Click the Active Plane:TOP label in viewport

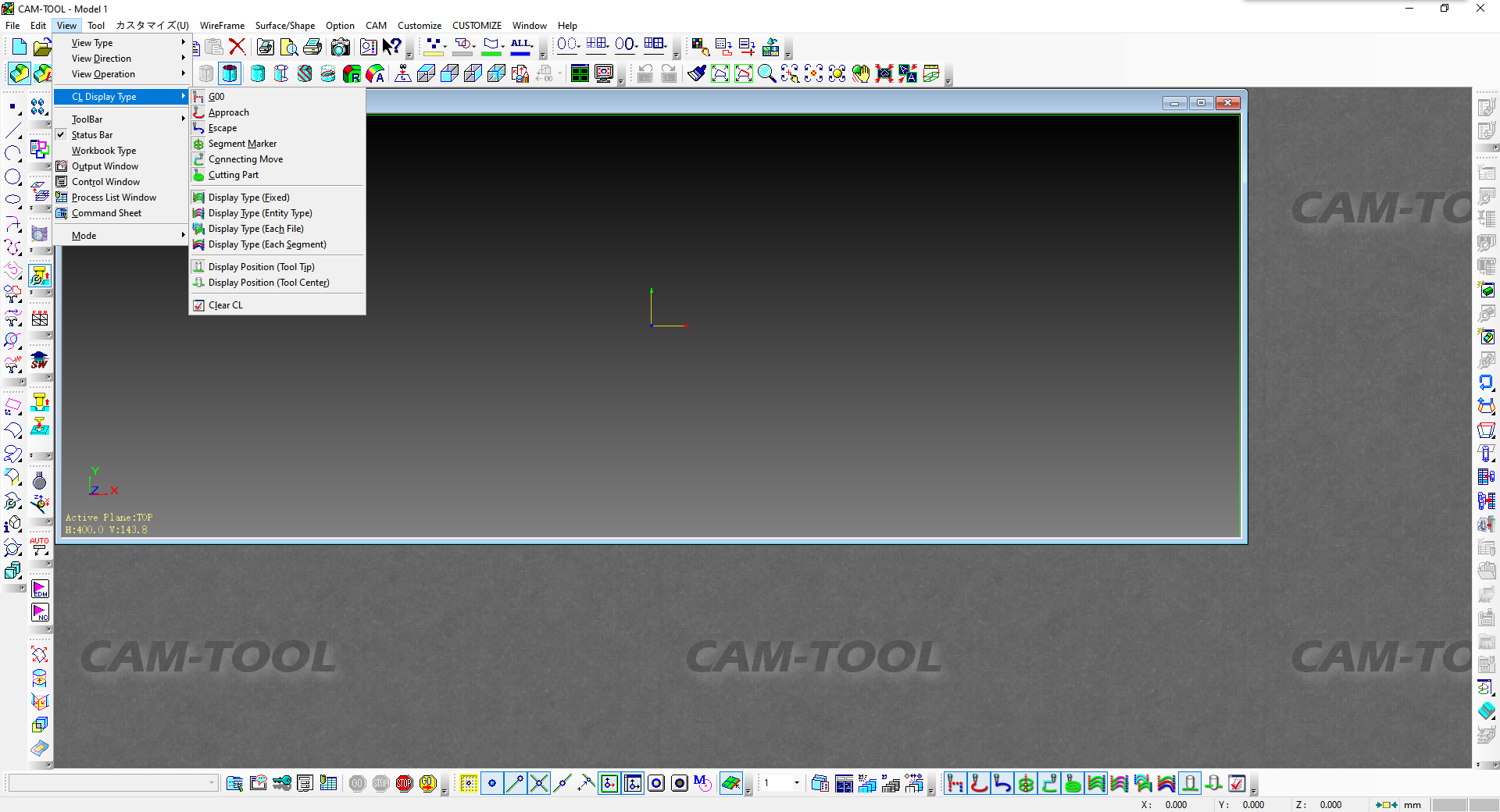pyautogui.click(x=109, y=518)
